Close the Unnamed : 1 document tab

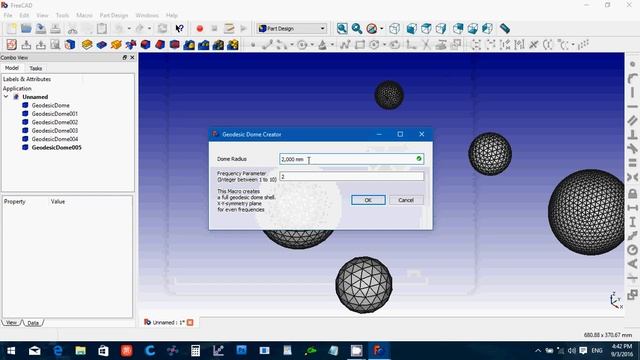pos(190,322)
